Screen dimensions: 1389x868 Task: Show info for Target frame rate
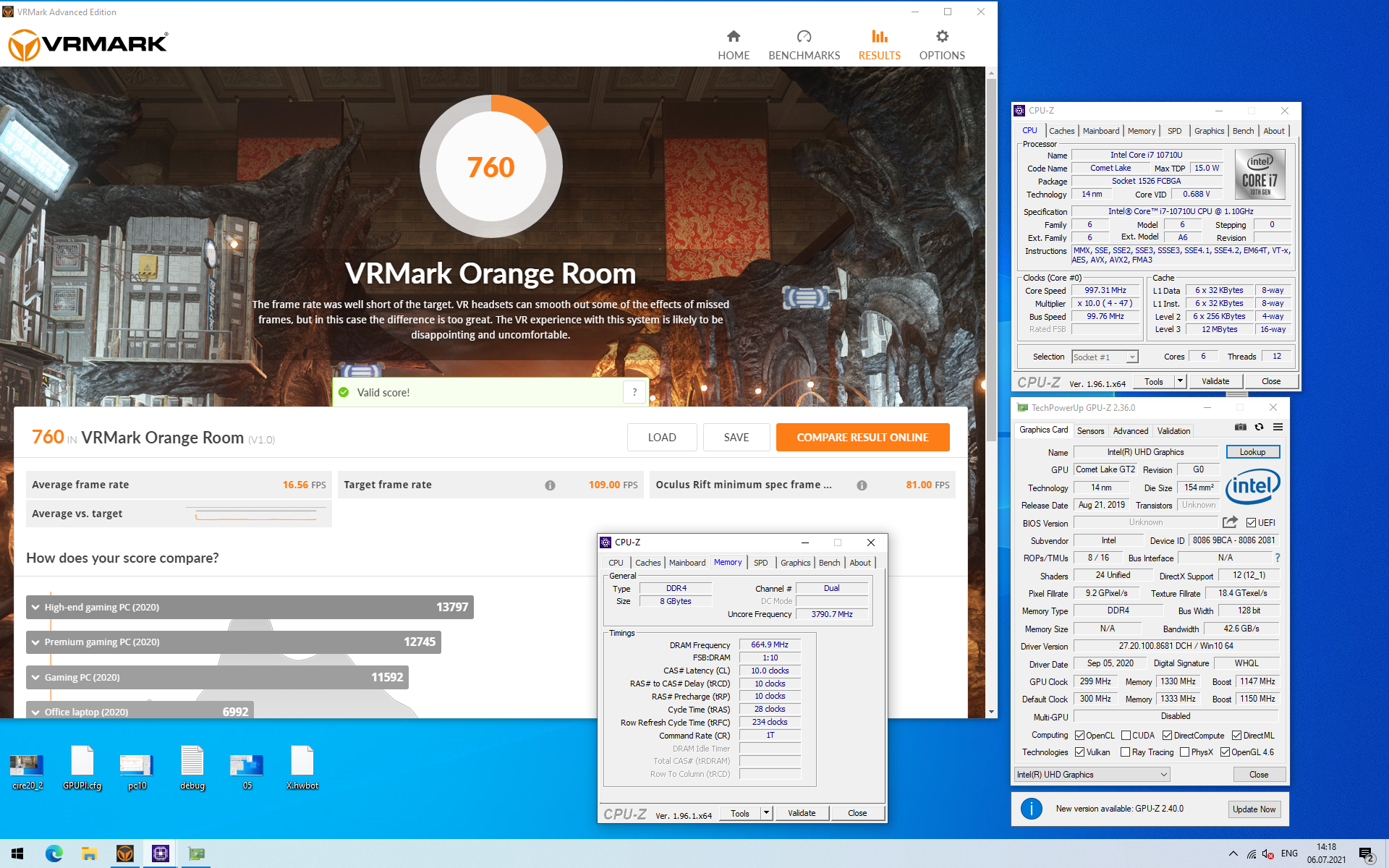(550, 485)
